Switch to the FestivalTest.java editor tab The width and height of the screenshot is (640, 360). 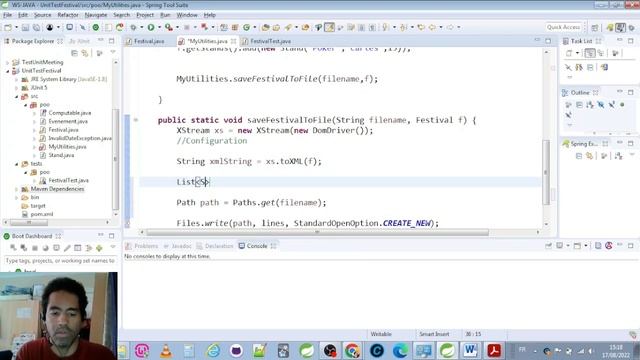pyautogui.click(x=267, y=41)
